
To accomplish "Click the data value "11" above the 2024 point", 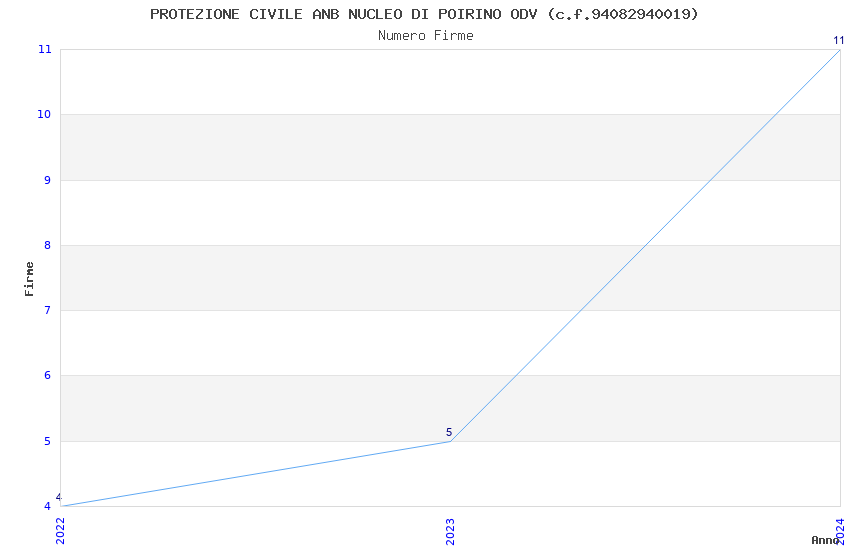I will click(x=839, y=41).
